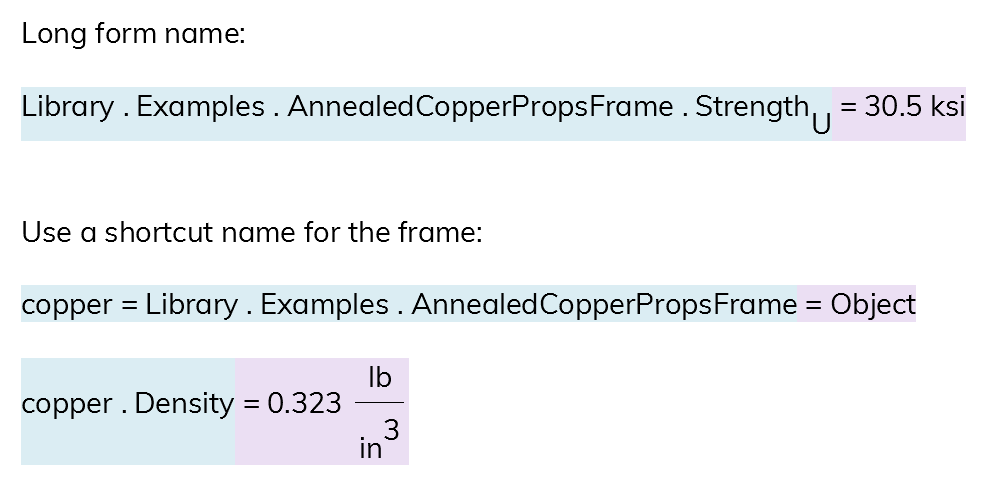Click 'AnnealedCopperPropsFrame' in the first expression
Screen dimensions: 998x497
(480, 107)
